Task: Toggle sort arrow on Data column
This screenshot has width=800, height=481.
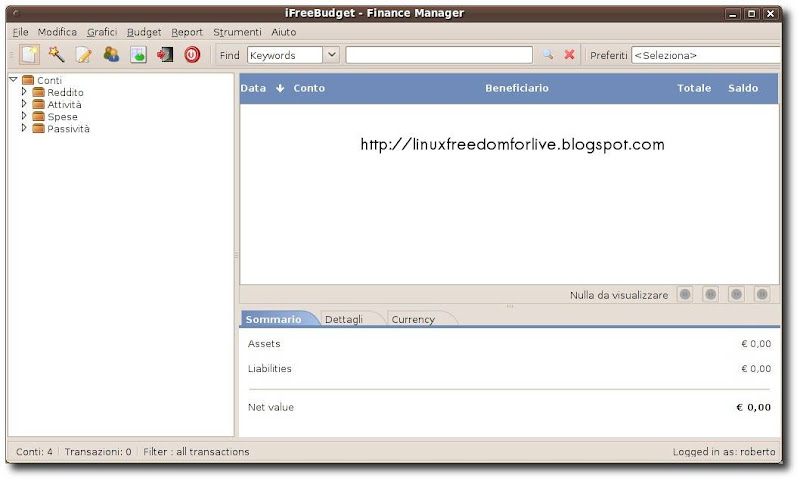Action: click(x=280, y=88)
